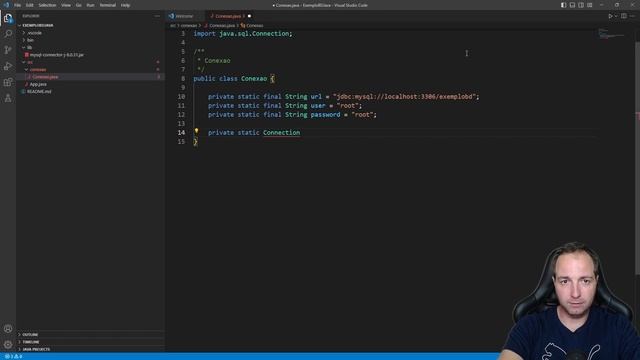The image size is (640, 360).
Task: Open the Help menu
Action: click(x=125, y=5)
